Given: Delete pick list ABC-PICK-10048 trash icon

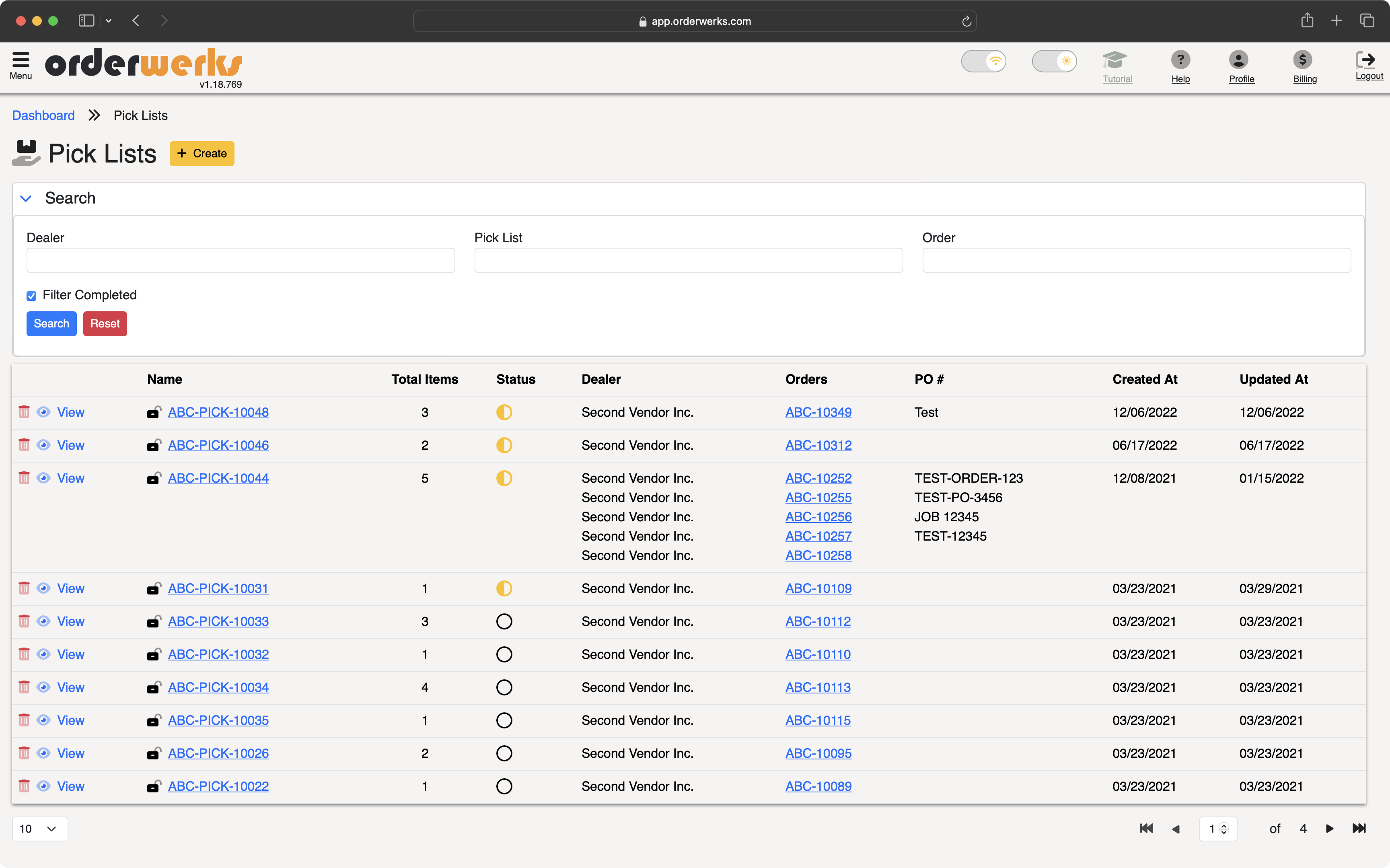Looking at the screenshot, I should (x=24, y=412).
